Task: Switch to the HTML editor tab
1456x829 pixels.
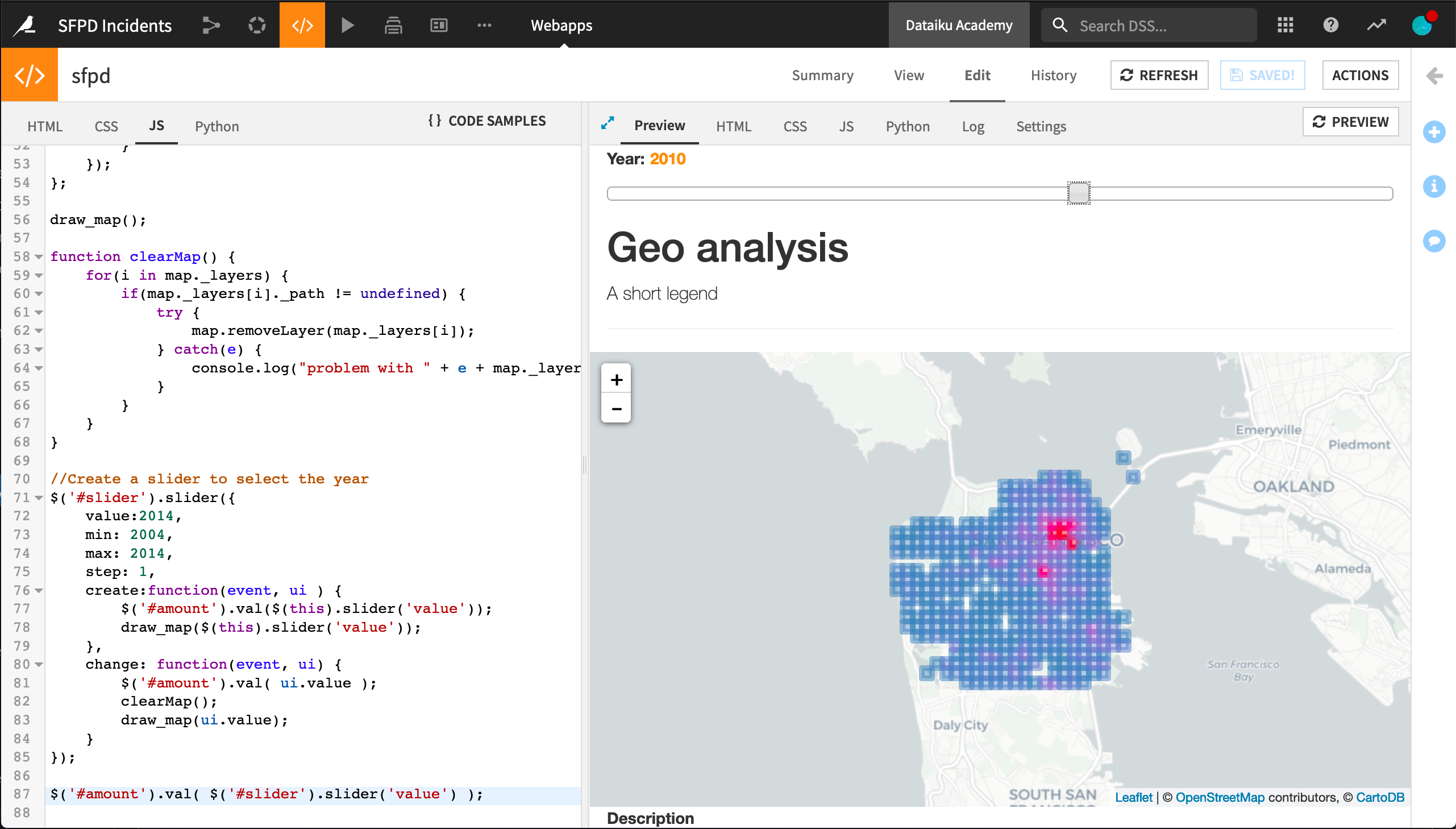Action: point(45,126)
